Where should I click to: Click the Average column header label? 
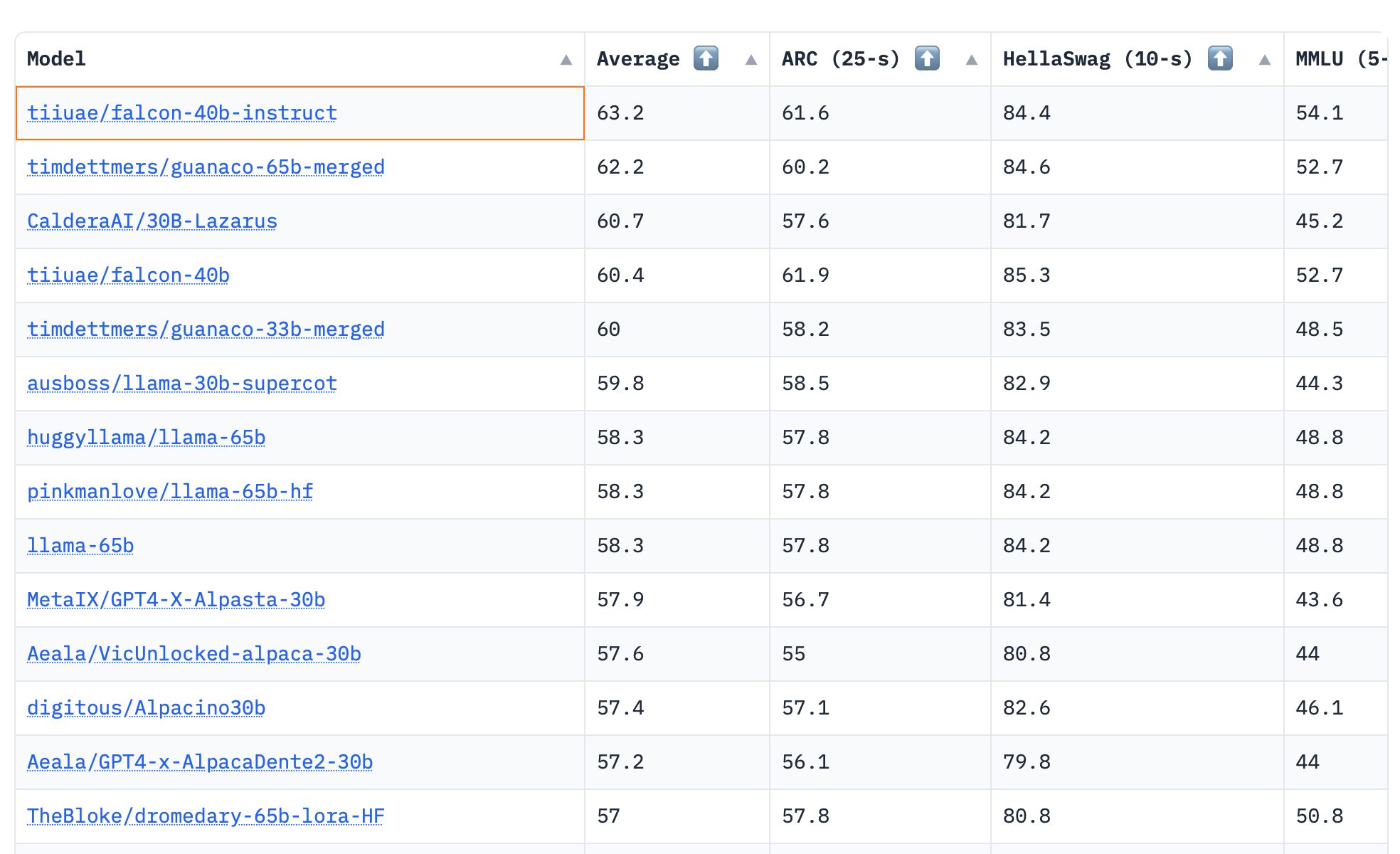pyautogui.click(x=638, y=58)
